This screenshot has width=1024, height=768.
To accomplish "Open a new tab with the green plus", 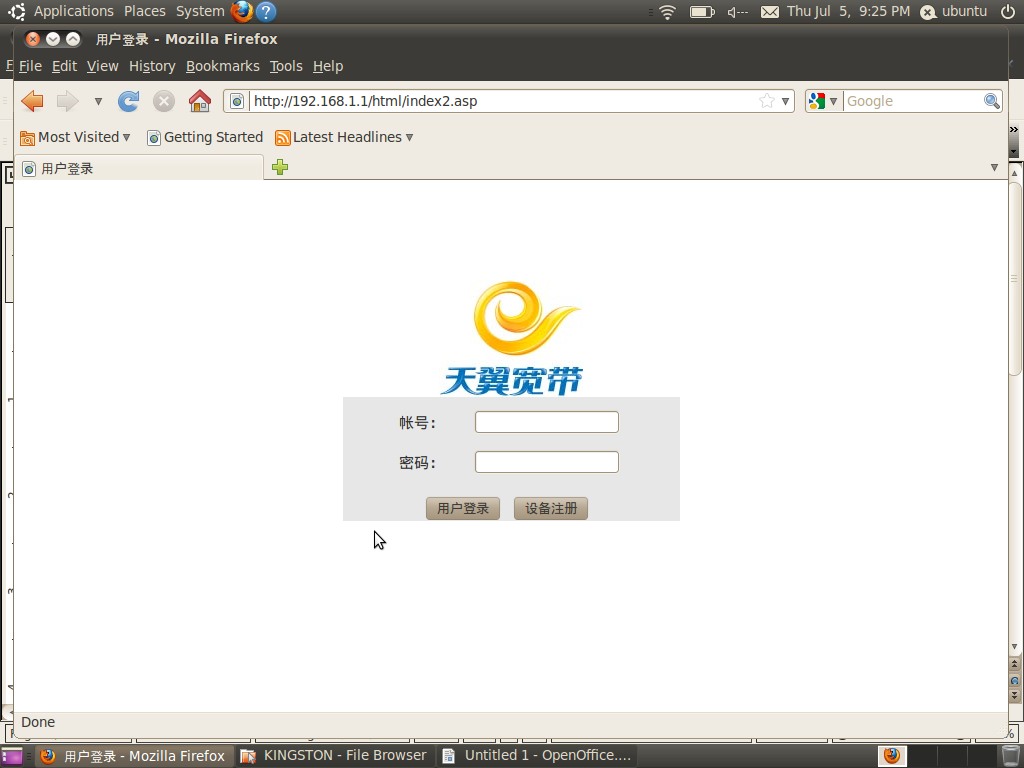I will [x=280, y=167].
